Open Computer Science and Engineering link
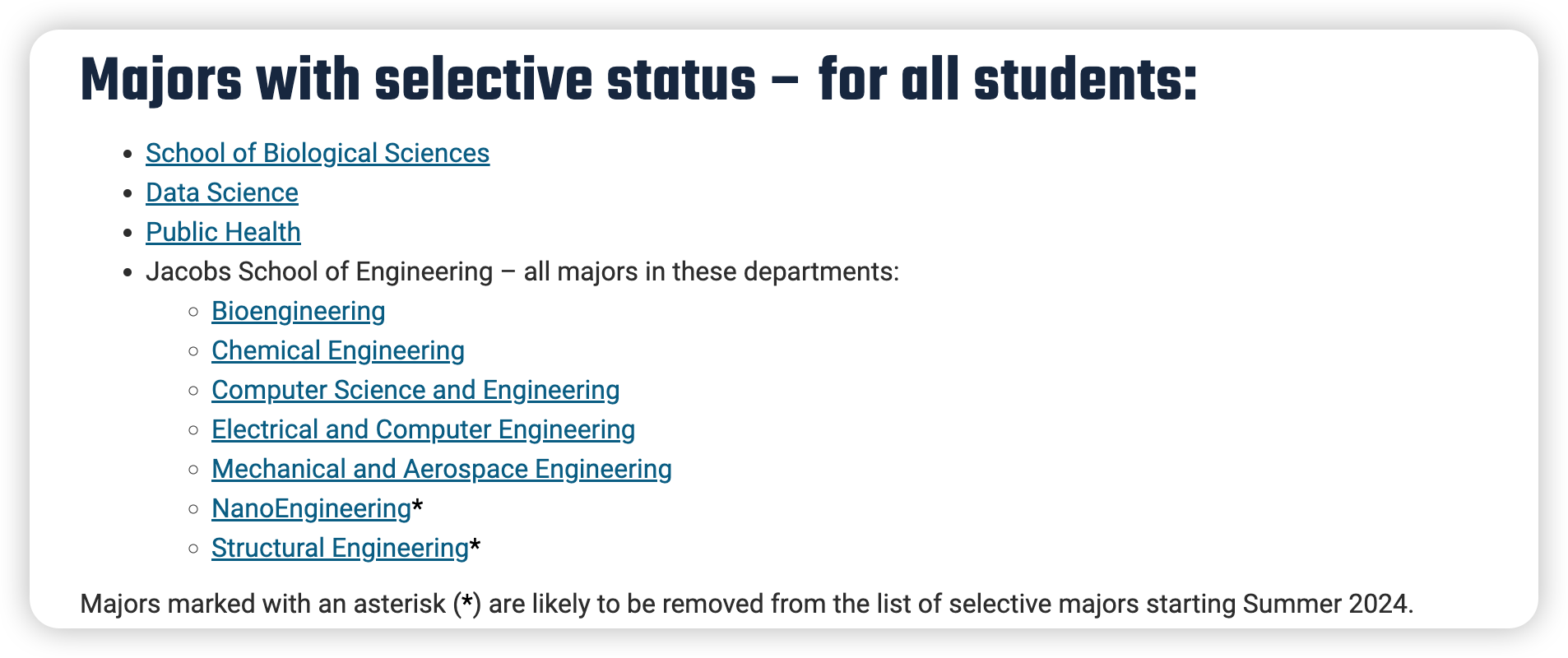 (x=415, y=390)
